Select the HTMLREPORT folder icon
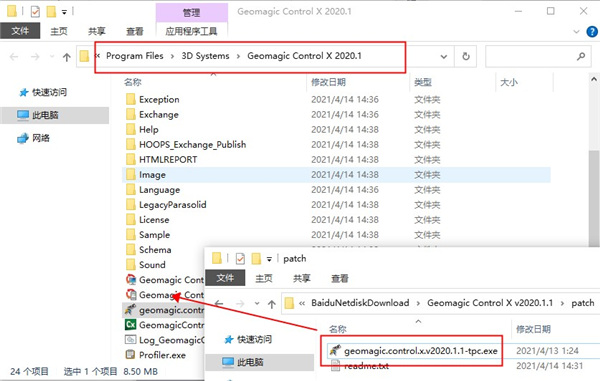The image size is (600, 381). tap(130, 159)
